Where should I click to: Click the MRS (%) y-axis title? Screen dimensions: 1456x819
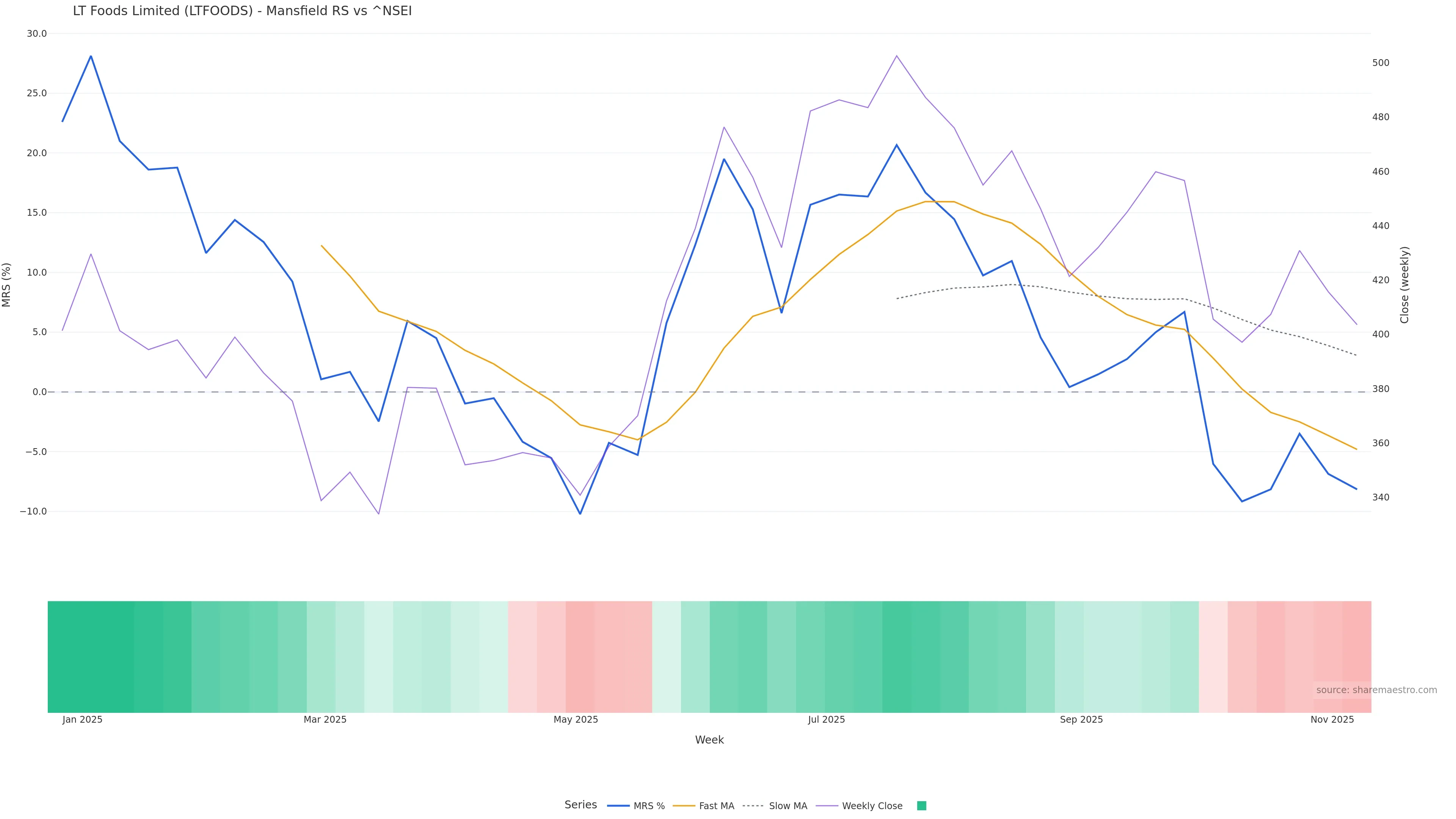click(7, 285)
